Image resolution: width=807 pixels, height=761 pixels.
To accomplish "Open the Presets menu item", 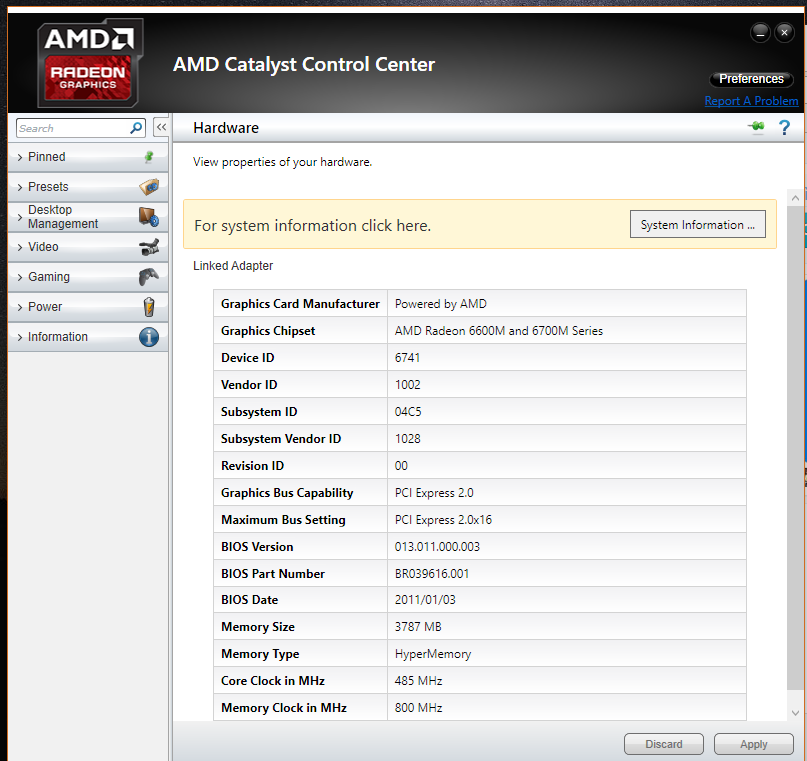I will [x=88, y=187].
